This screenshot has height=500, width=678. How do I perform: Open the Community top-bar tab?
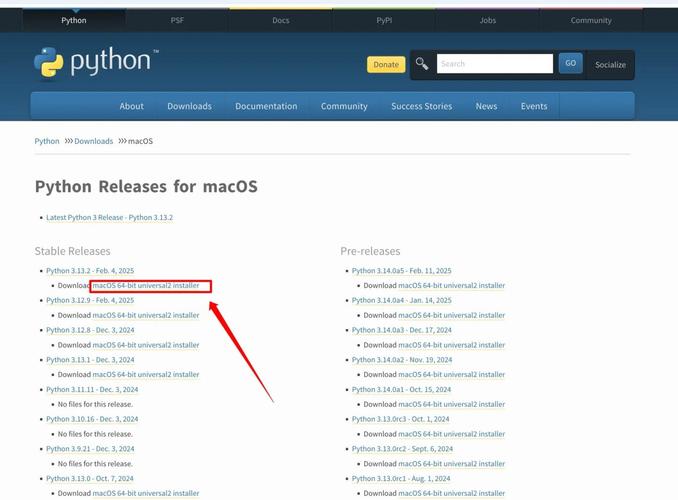591,20
